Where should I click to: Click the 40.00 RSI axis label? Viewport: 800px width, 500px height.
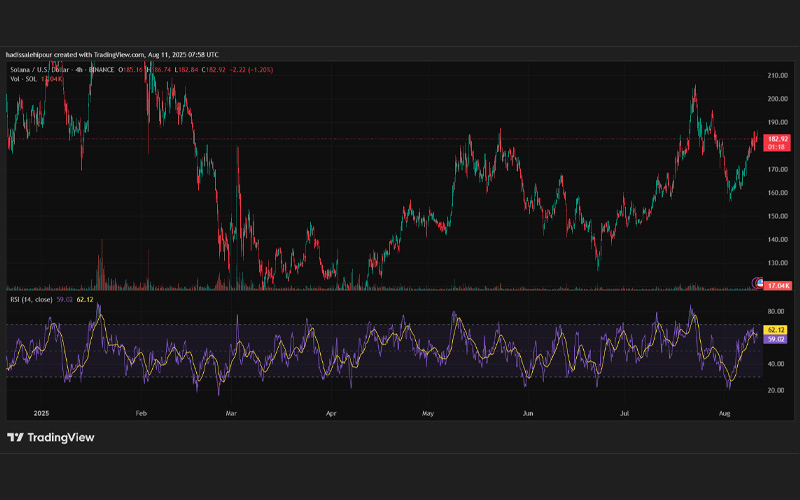click(x=776, y=364)
